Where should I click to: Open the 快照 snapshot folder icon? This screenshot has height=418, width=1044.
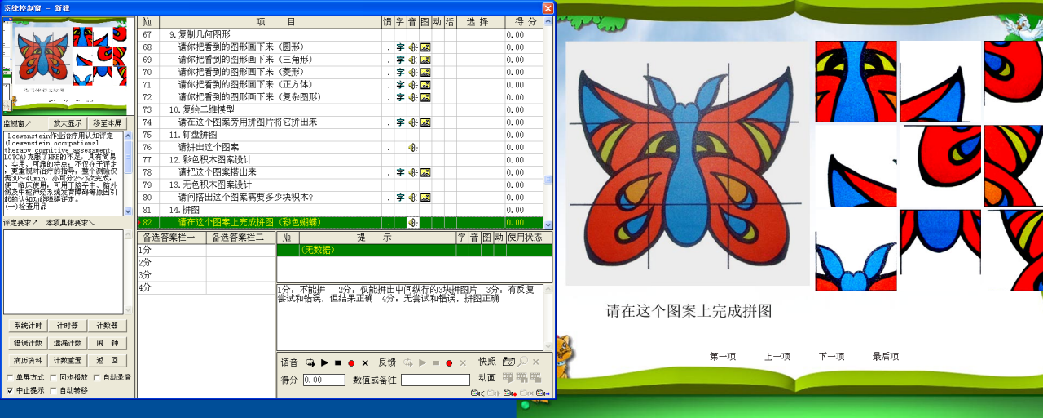[509, 362]
